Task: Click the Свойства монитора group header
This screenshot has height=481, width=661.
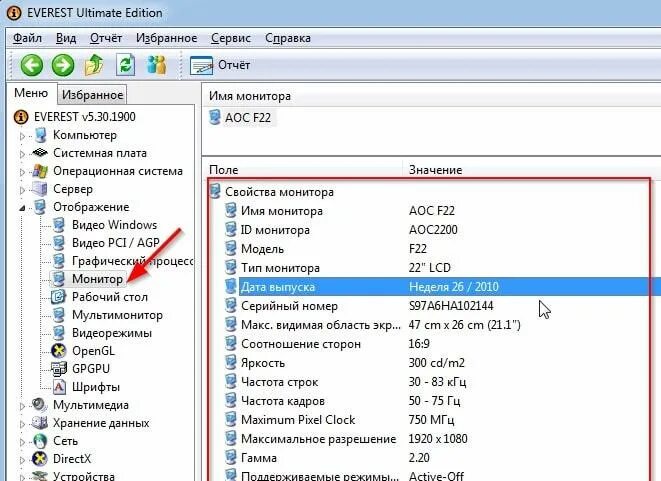Action: click(x=279, y=192)
